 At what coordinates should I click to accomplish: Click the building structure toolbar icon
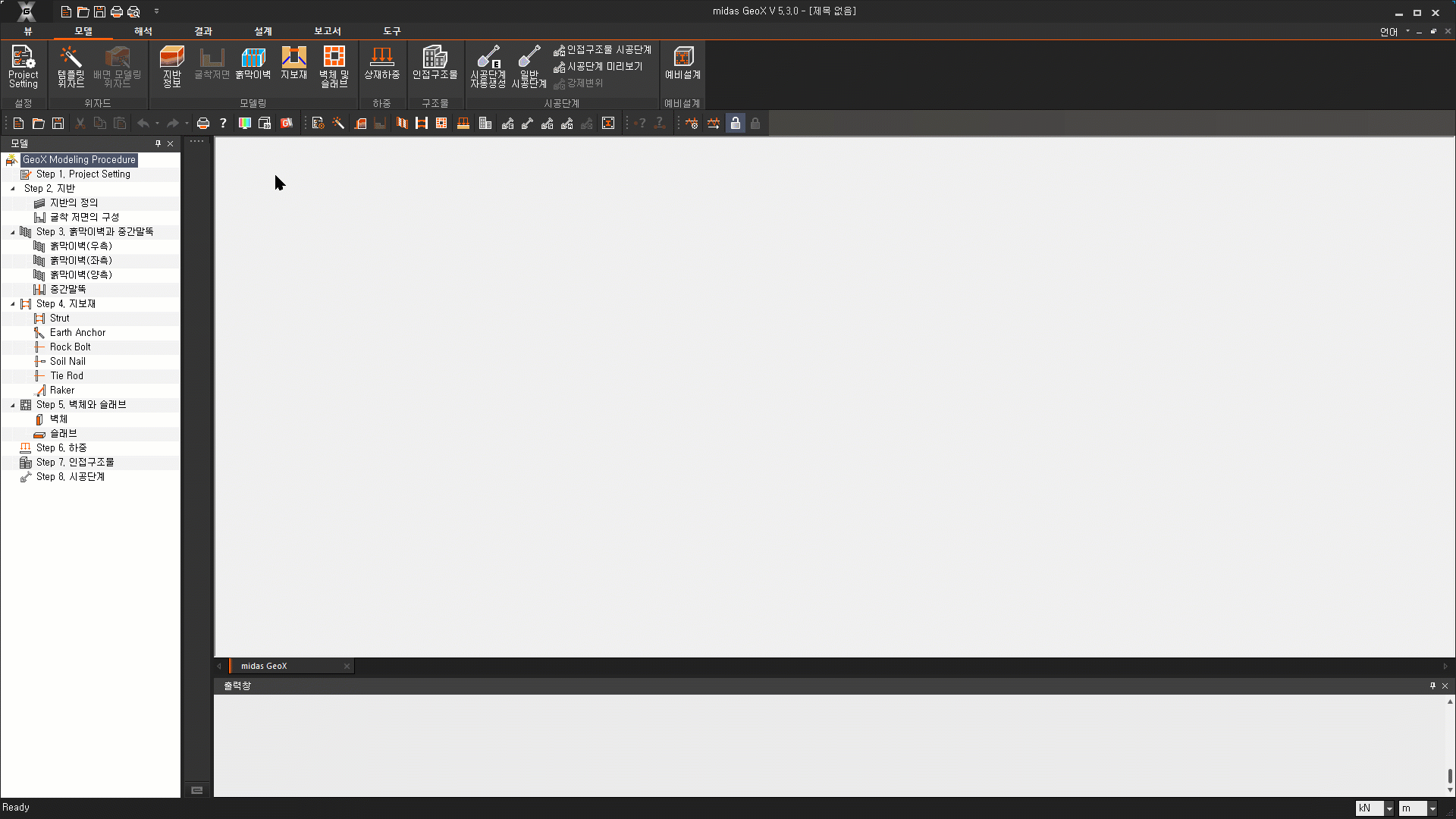pos(485,124)
